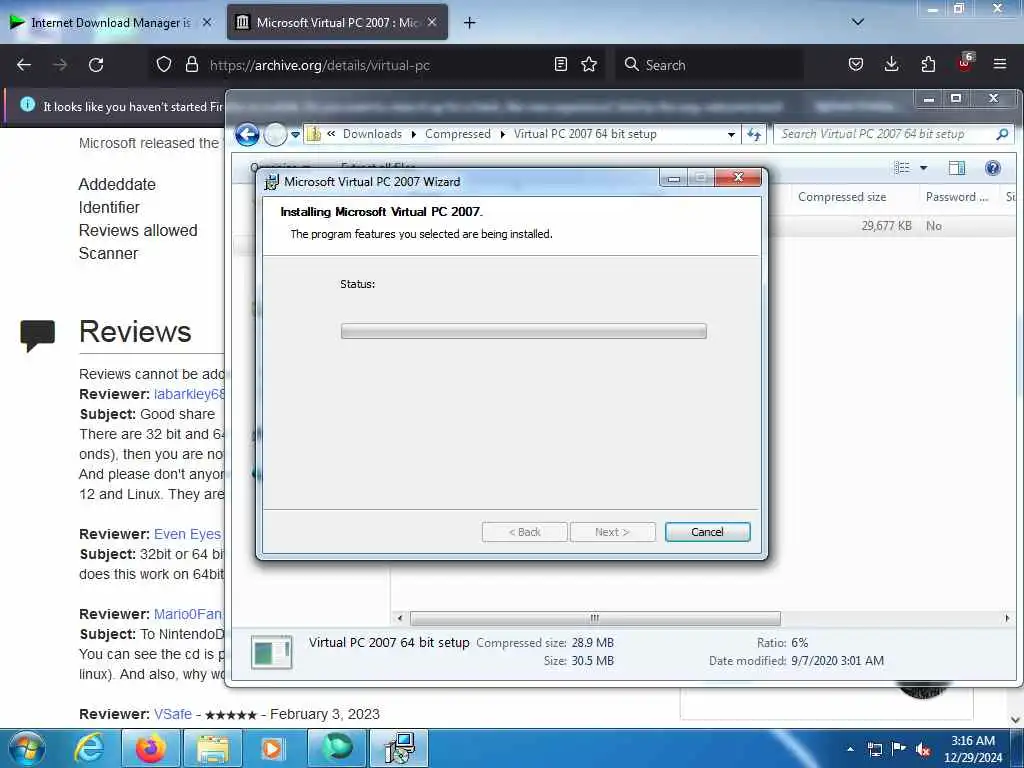This screenshot has width=1024, height=768.
Task: Go back in the Firefox toolbar
Action: [24, 65]
